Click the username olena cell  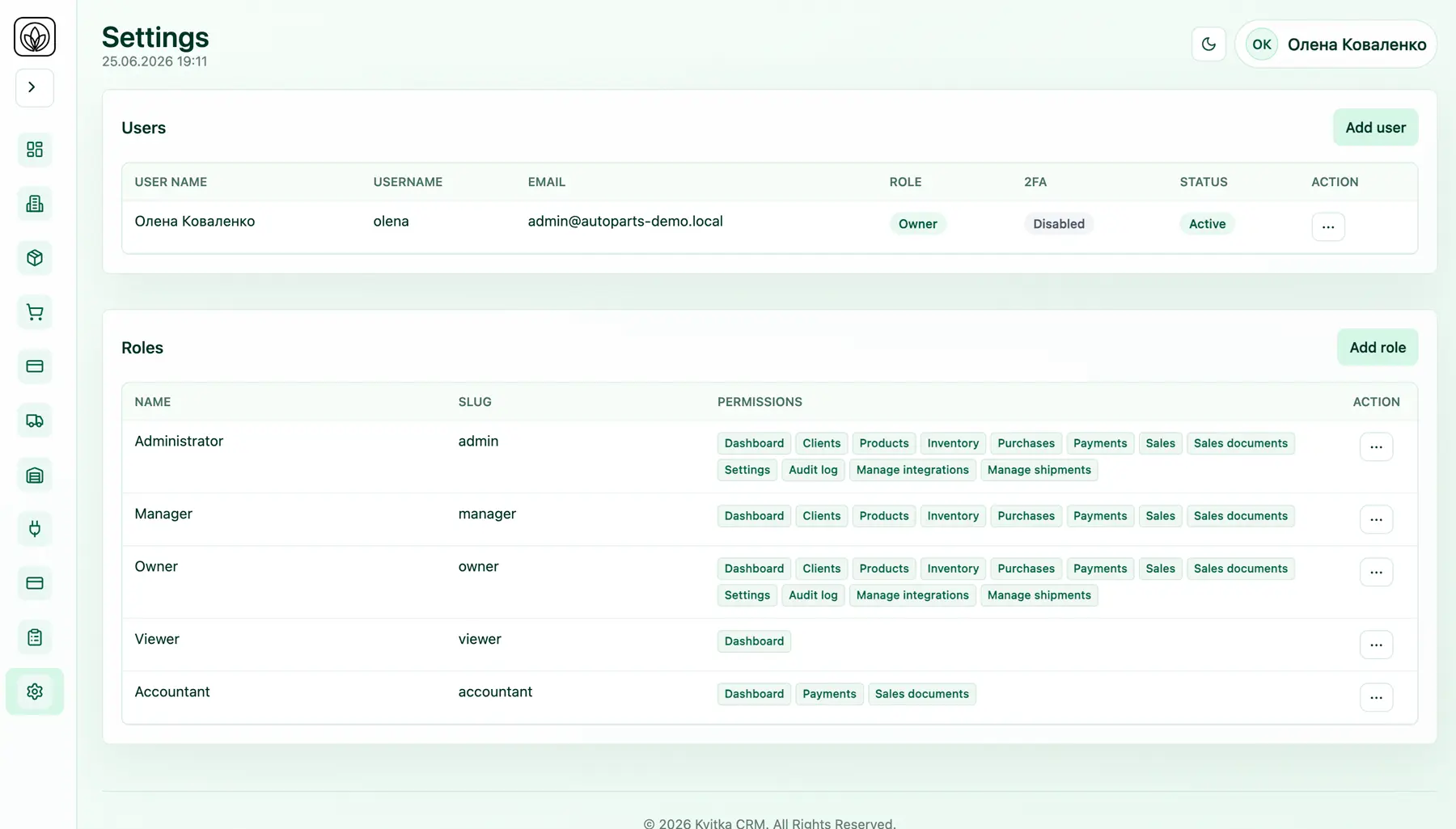[391, 222]
